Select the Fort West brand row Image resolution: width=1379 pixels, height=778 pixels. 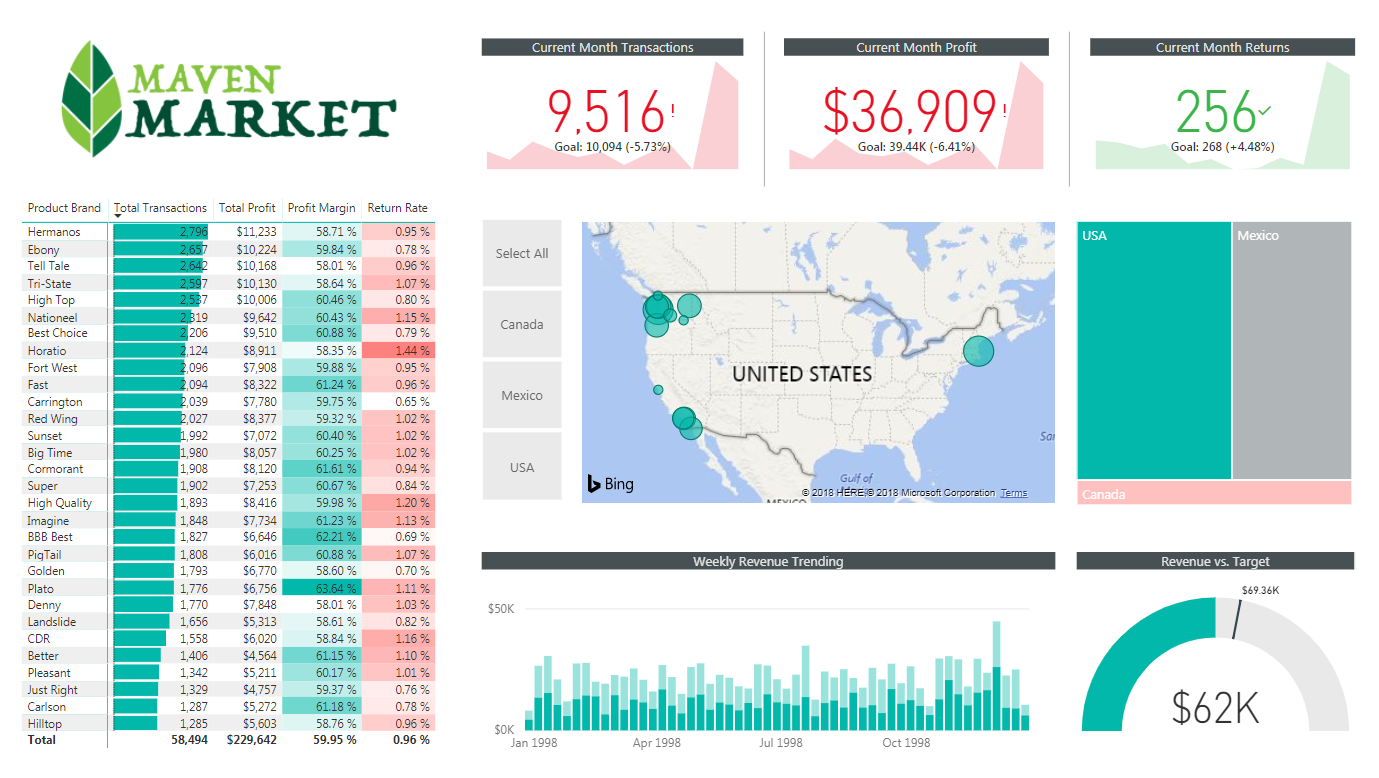(228, 368)
